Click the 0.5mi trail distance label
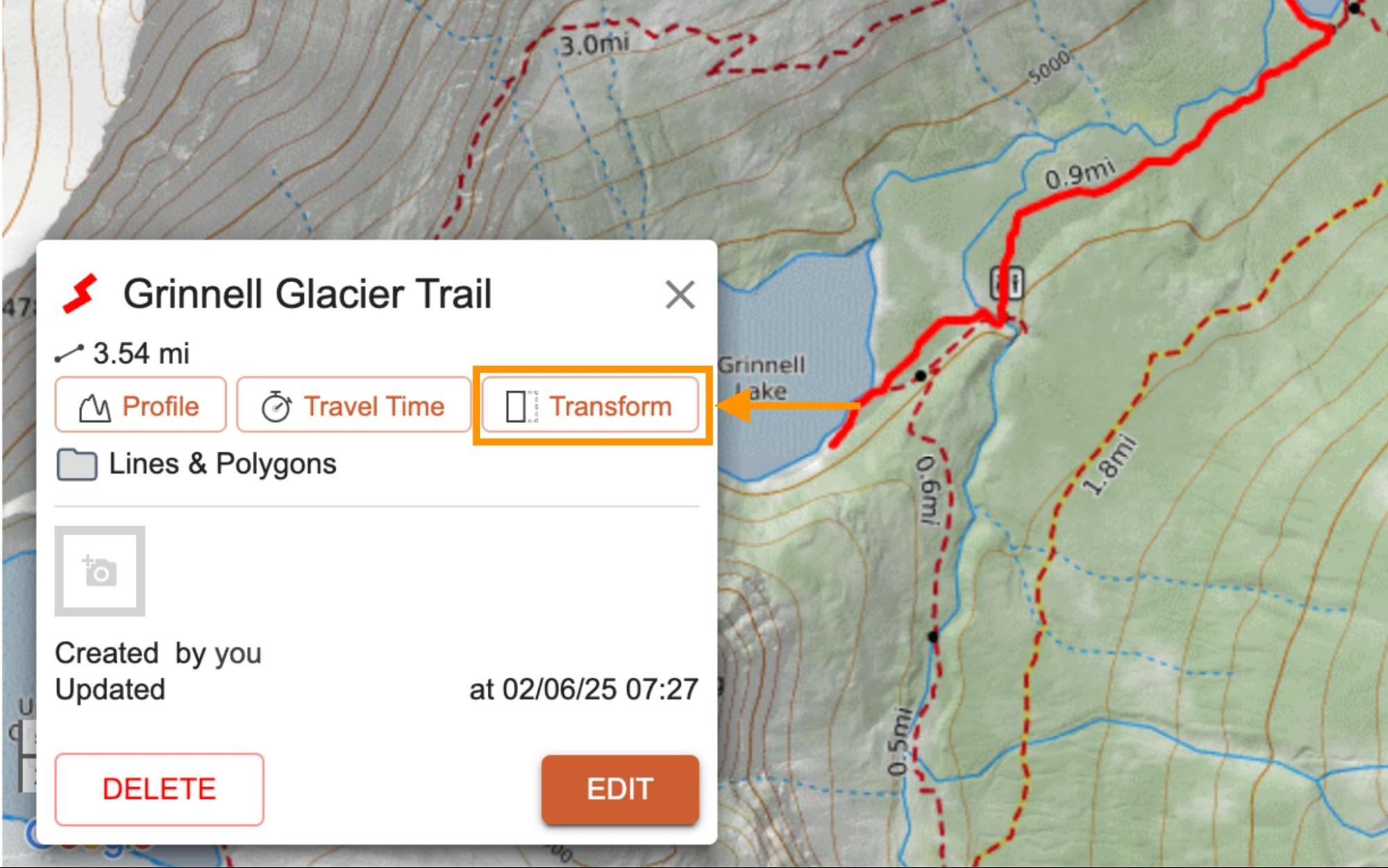Image resolution: width=1388 pixels, height=868 pixels. (898, 740)
